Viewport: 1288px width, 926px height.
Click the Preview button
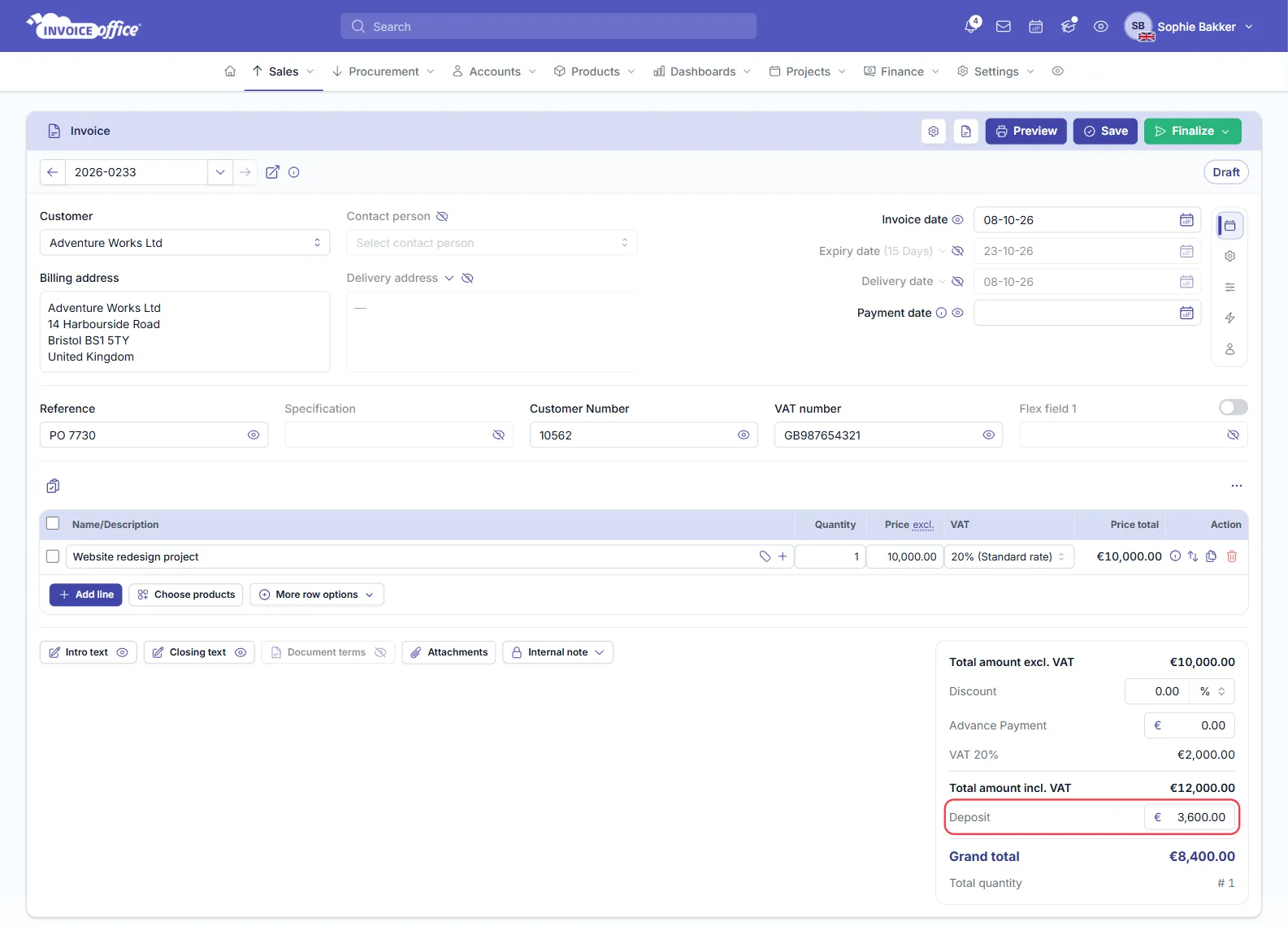[1026, 132]
